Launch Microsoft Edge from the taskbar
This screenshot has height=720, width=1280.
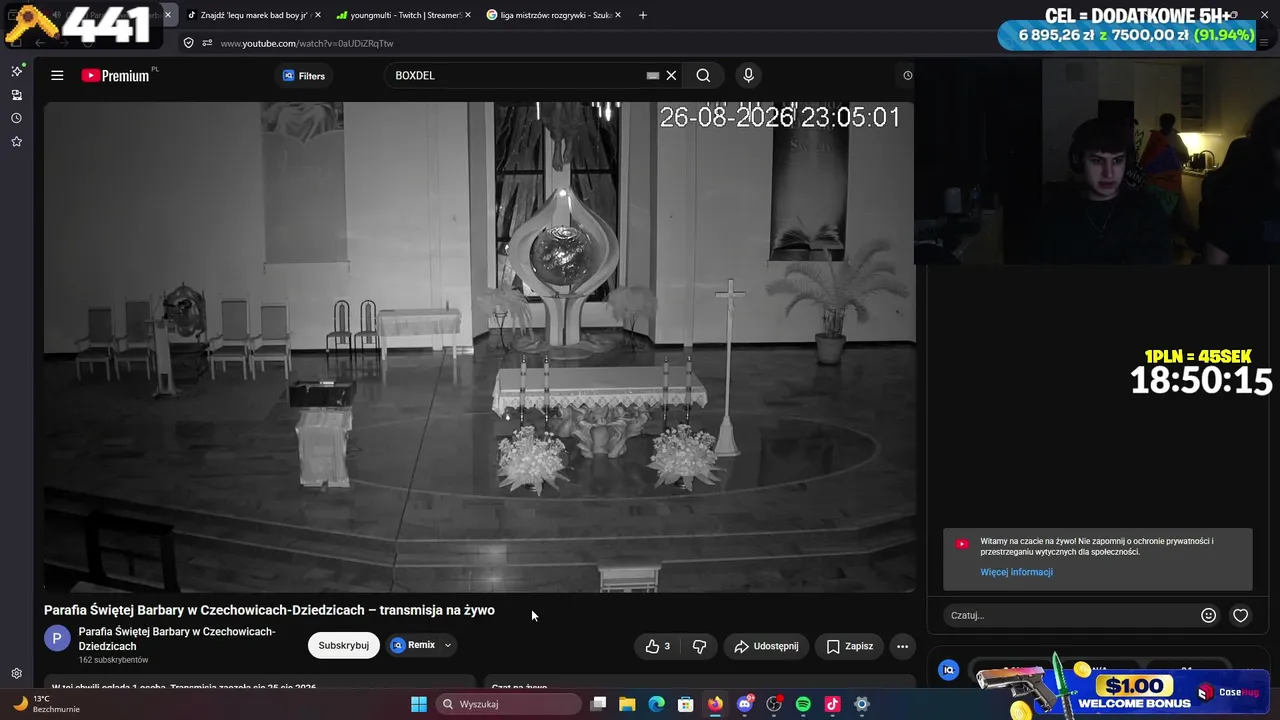(656, 704)
